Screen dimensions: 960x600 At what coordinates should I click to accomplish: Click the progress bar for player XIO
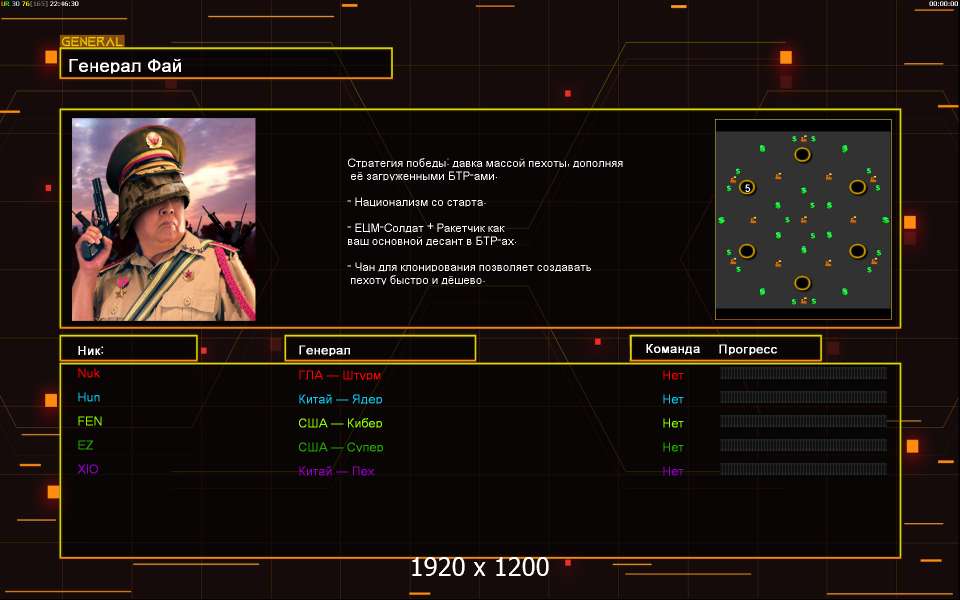[803, 469]
